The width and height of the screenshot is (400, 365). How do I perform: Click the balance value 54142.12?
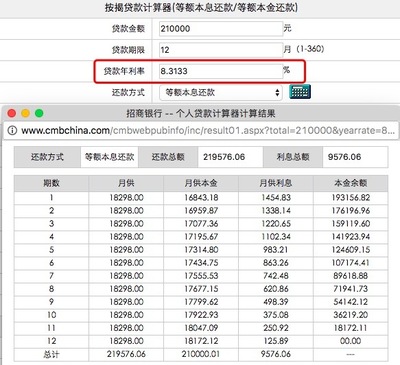[351, 302]
